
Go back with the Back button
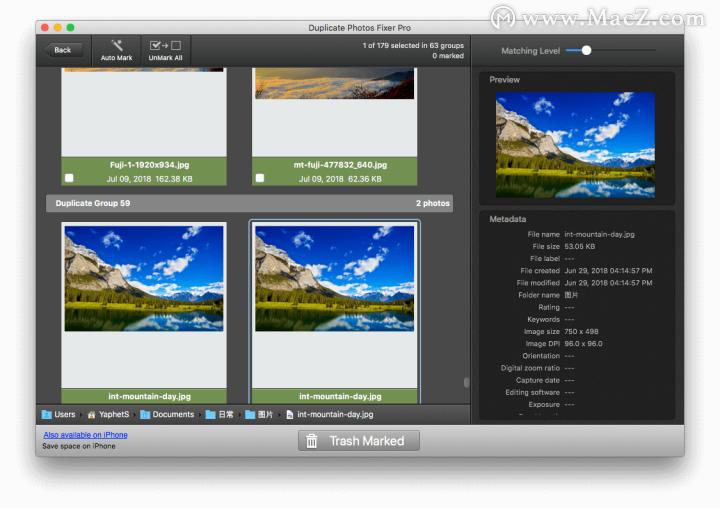[x=63, y=50]
